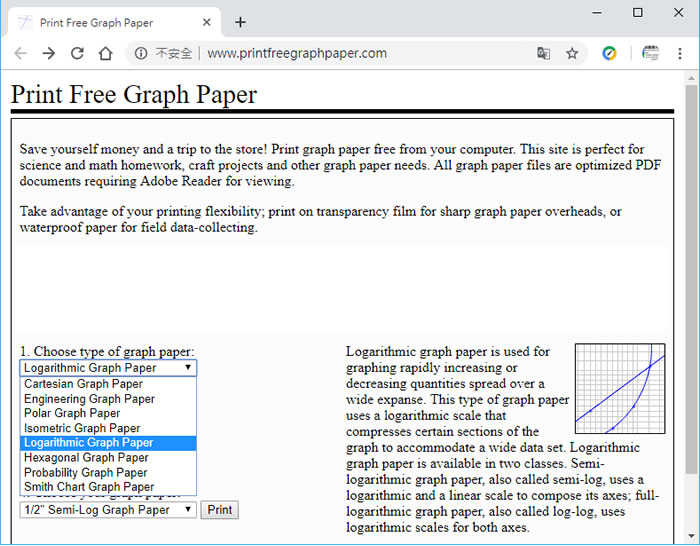Click the scrollbar down arrow
The image size is (700, 546).
(x=692, y=536)
